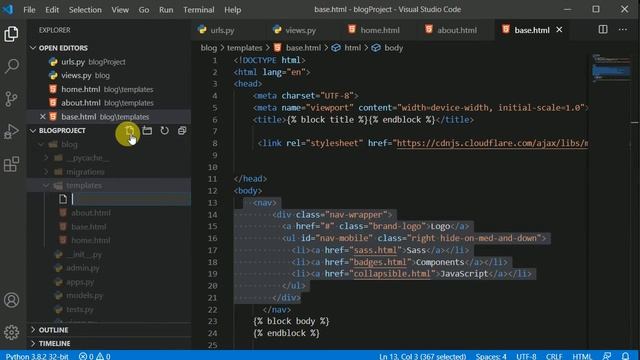The image size is (640, 360).
Task: Click the html symbol in breadcrumb
Action: 347,48
